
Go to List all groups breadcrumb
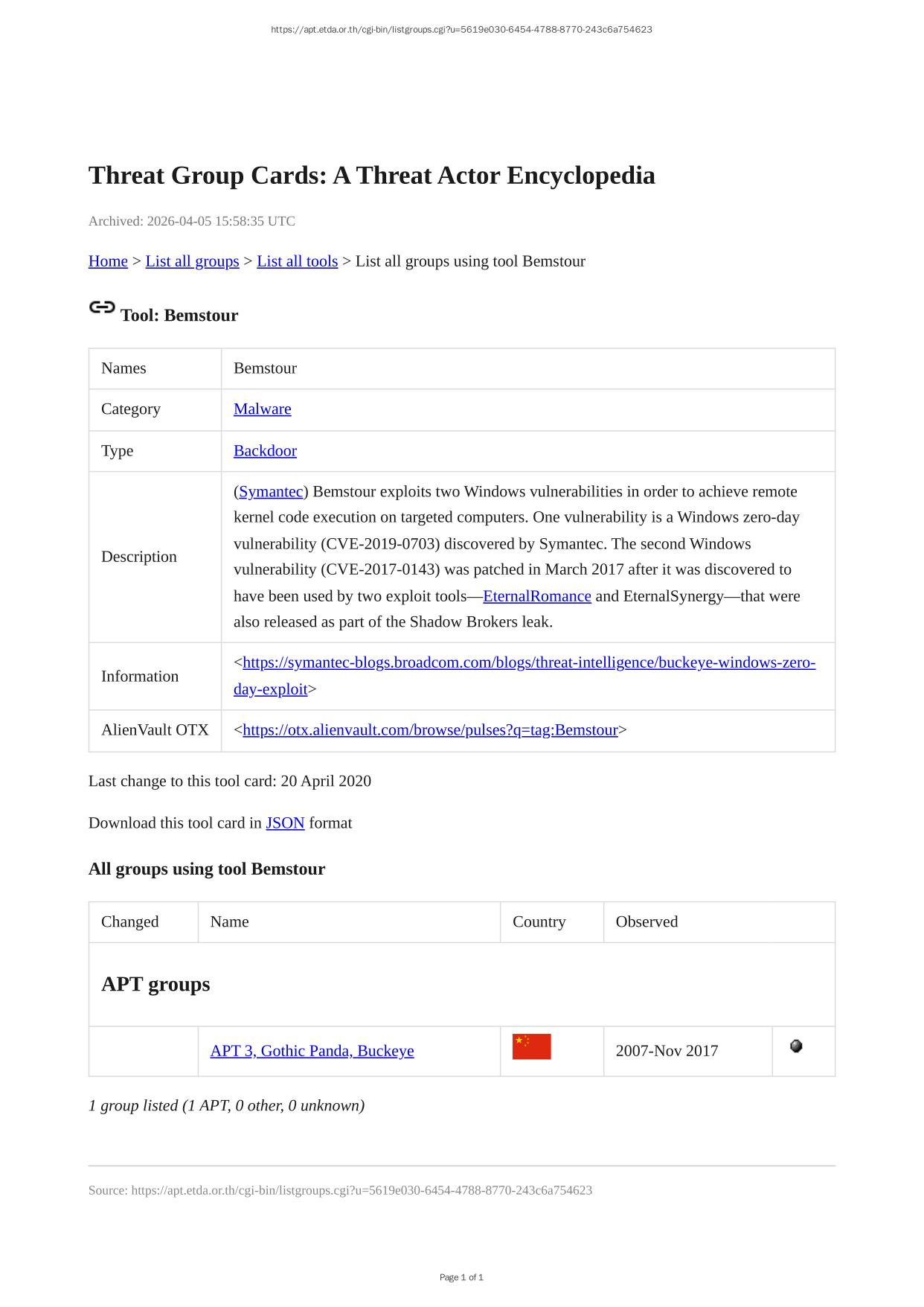(x=192, y=261)
